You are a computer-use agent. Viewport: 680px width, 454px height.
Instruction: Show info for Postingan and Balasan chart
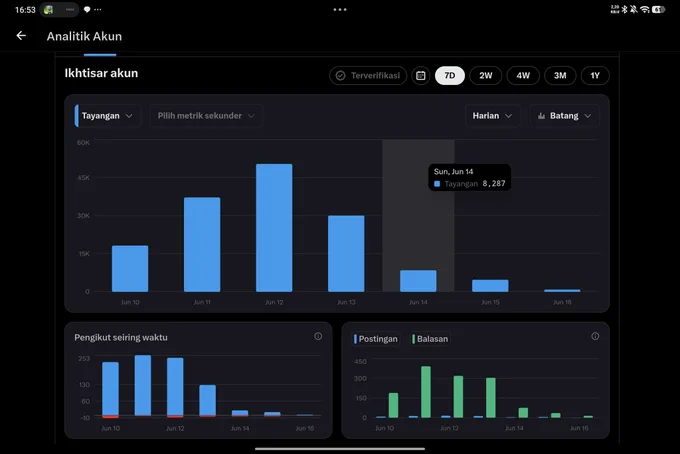point(595,336)
